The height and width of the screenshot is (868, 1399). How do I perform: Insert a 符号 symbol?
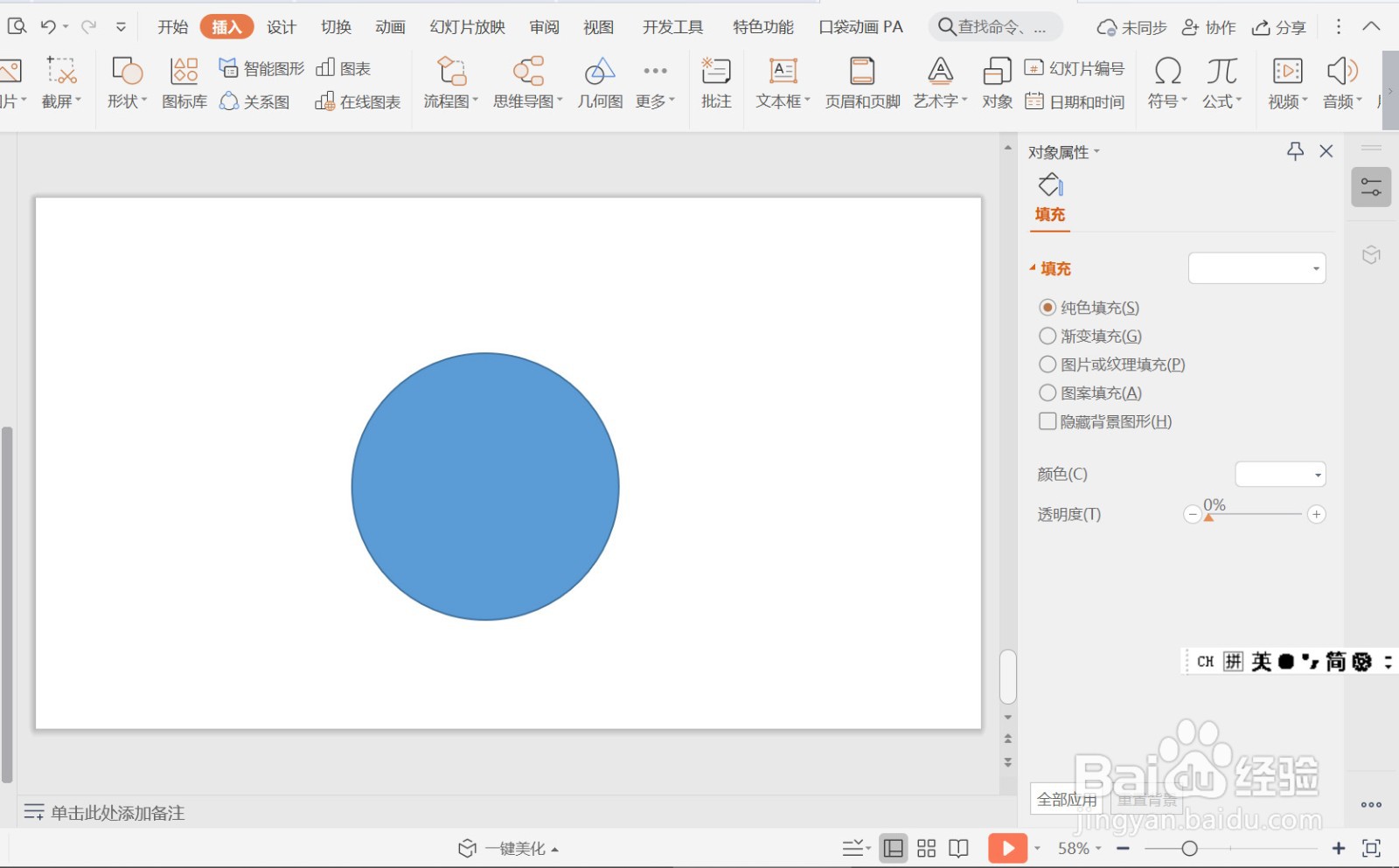point(1167,83)
